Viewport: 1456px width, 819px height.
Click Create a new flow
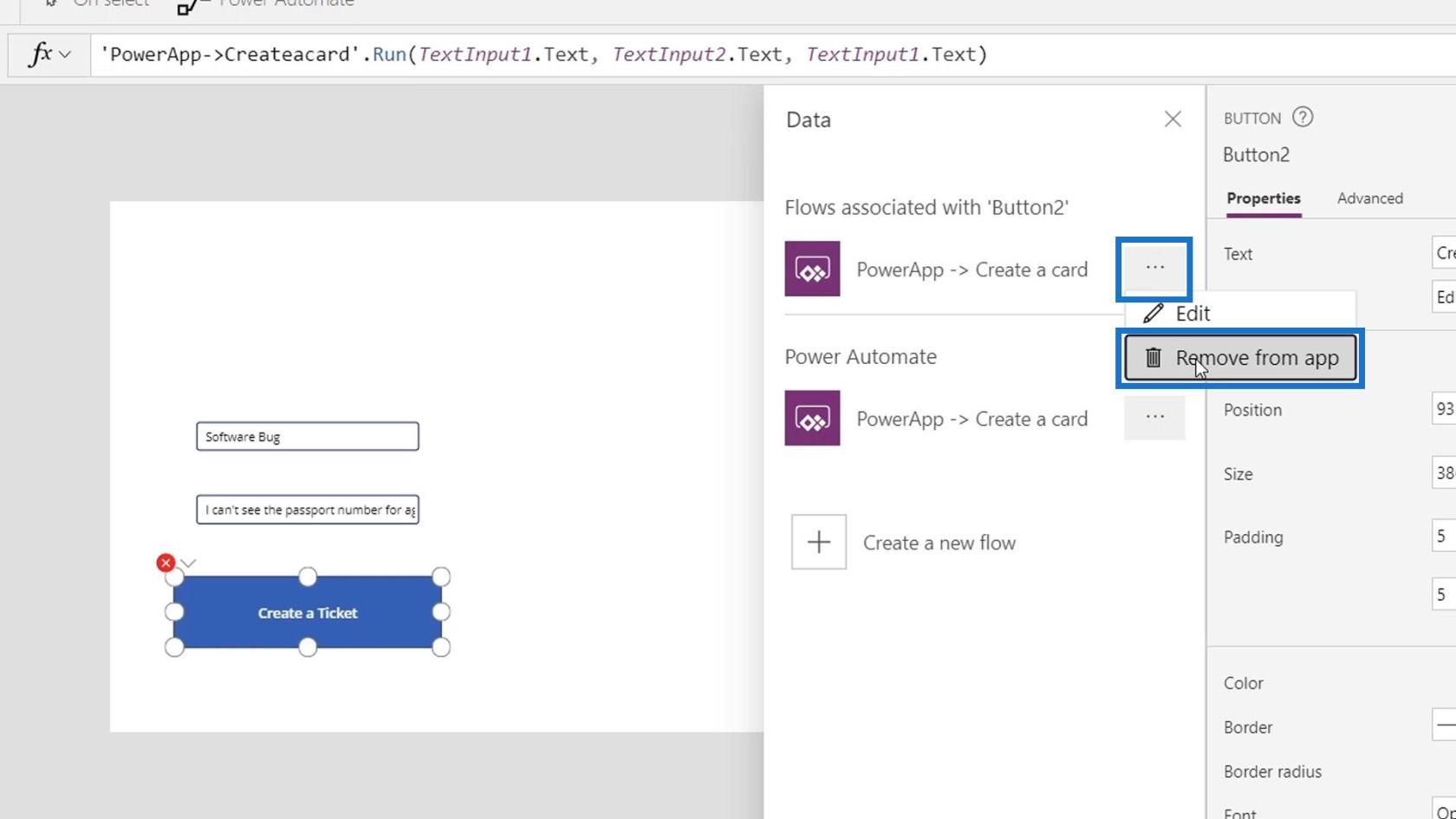click(x=939, y=543)
